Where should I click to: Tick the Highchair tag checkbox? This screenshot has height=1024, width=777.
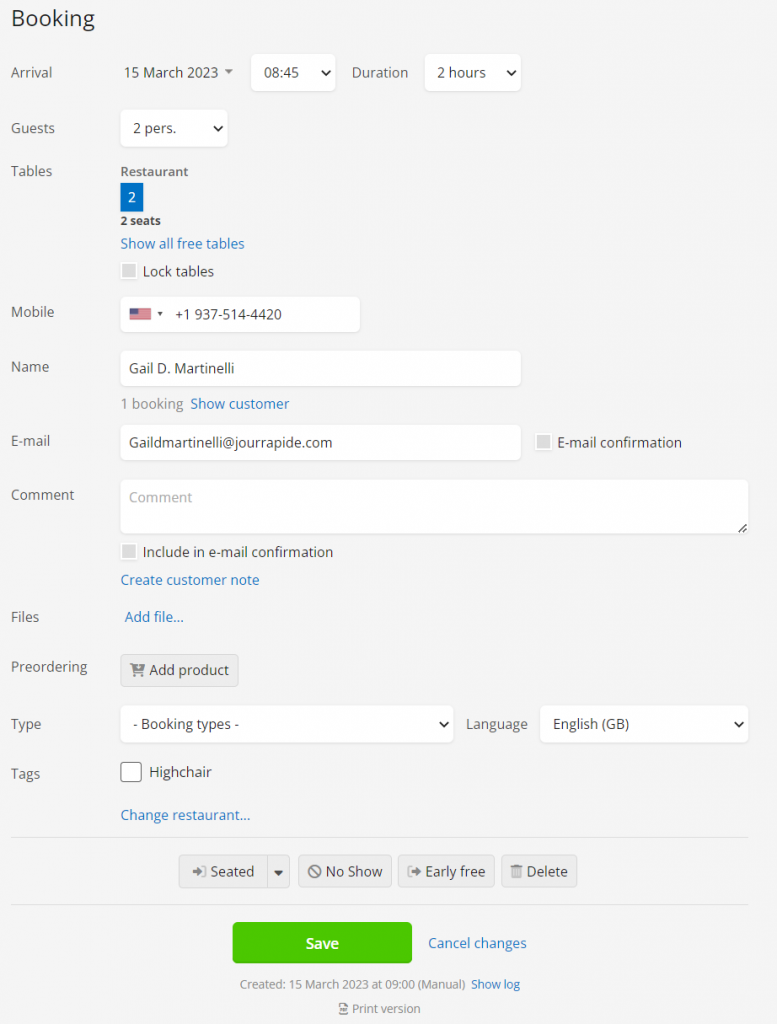[x=131, y=772]
